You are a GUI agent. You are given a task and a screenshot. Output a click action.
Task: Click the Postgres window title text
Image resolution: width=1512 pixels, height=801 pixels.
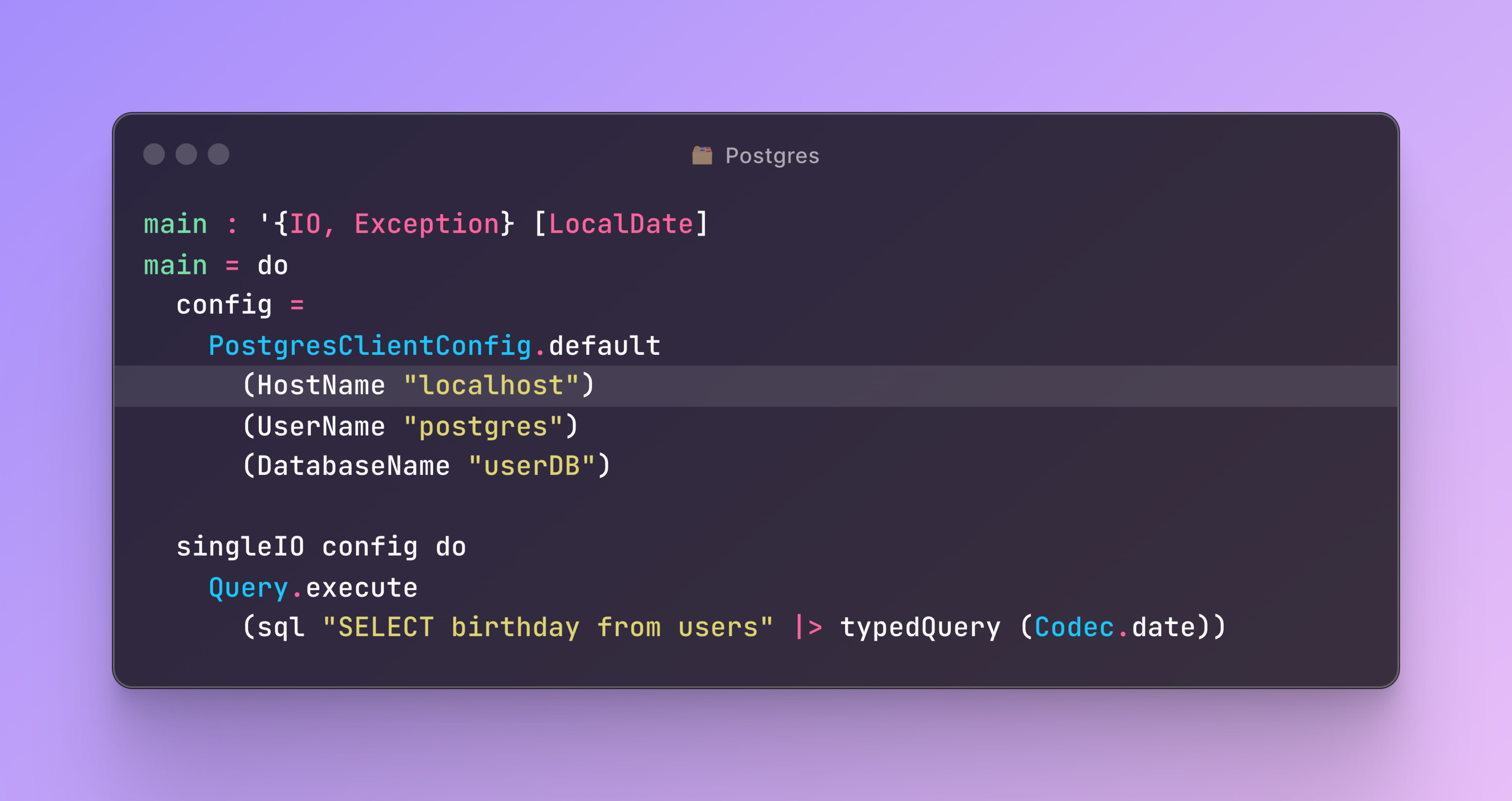[x=772, y=156]
